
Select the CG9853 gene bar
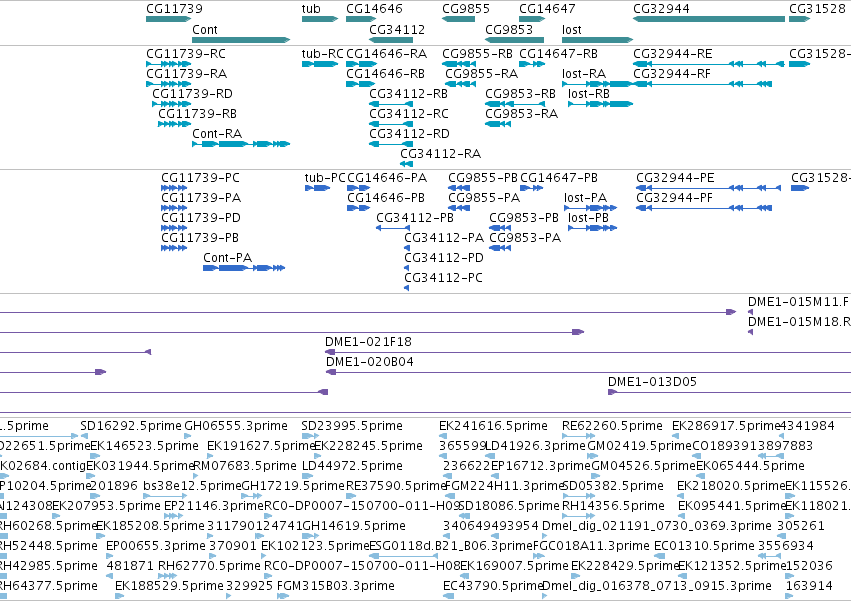click(x=515, y=40)
